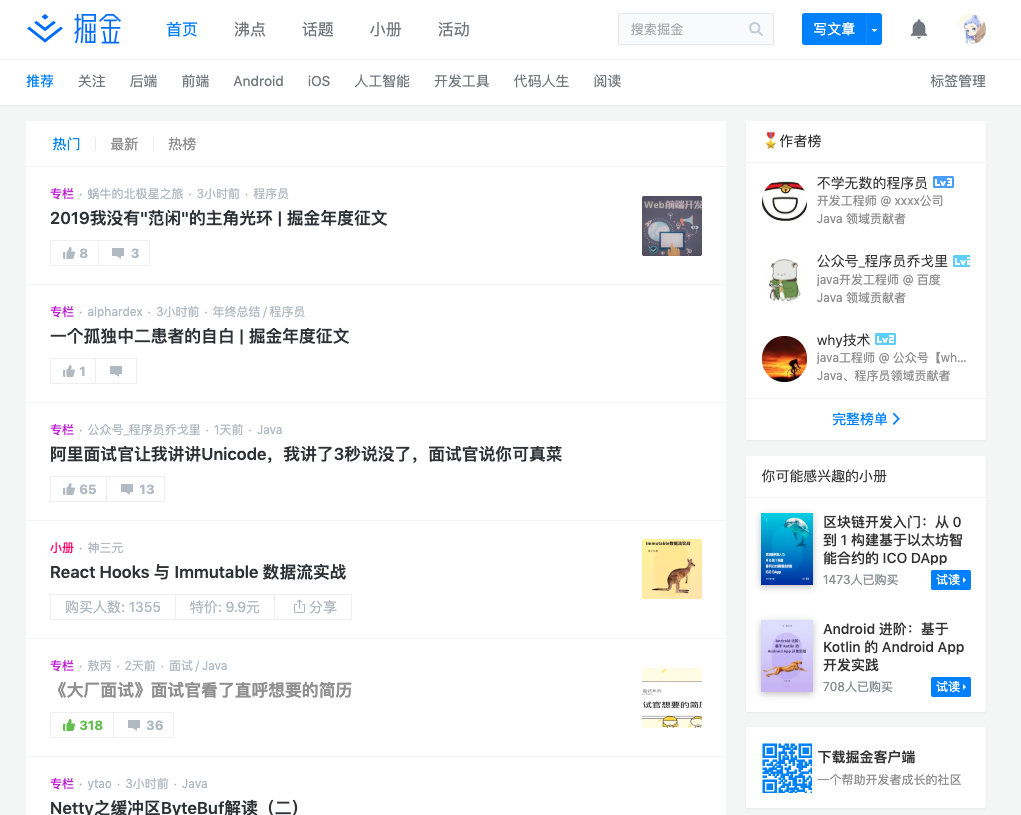Switch feed sorting to 最新
Screen dimensions: 1021x815
point(124,144)
